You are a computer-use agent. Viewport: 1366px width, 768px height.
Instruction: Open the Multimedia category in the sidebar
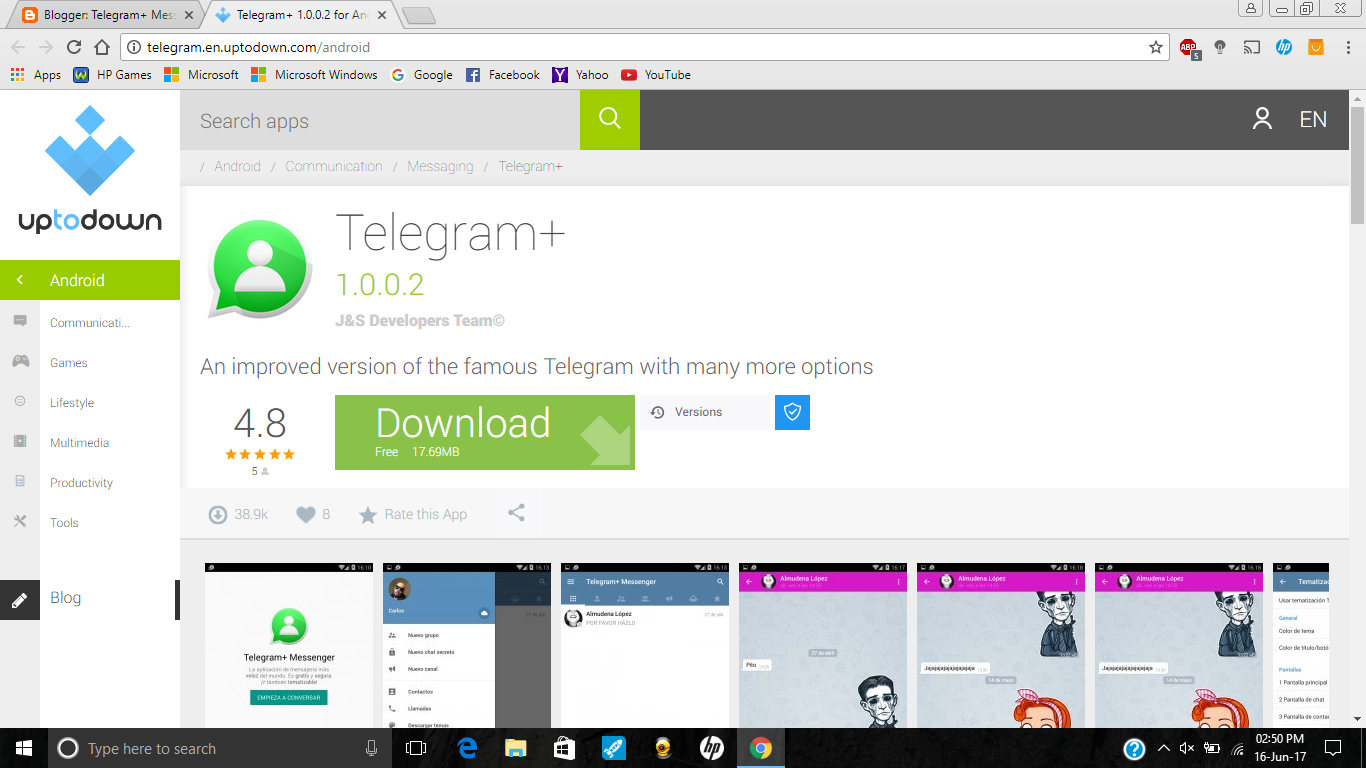[80, 443]
